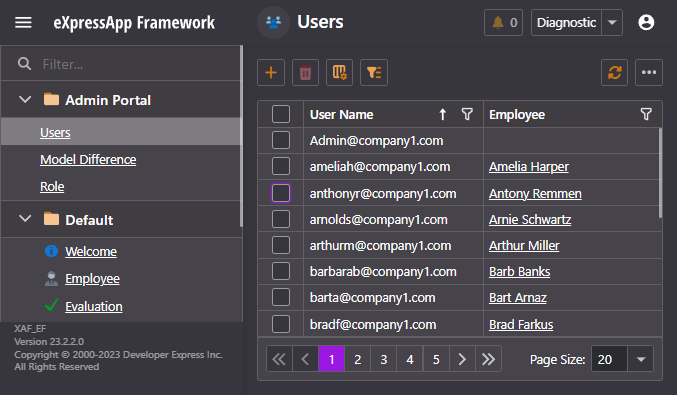Check the ameliah@company1.com row checkbox
Screen dimensions: 677x395
pyautogui.click(x=281, y=166)
